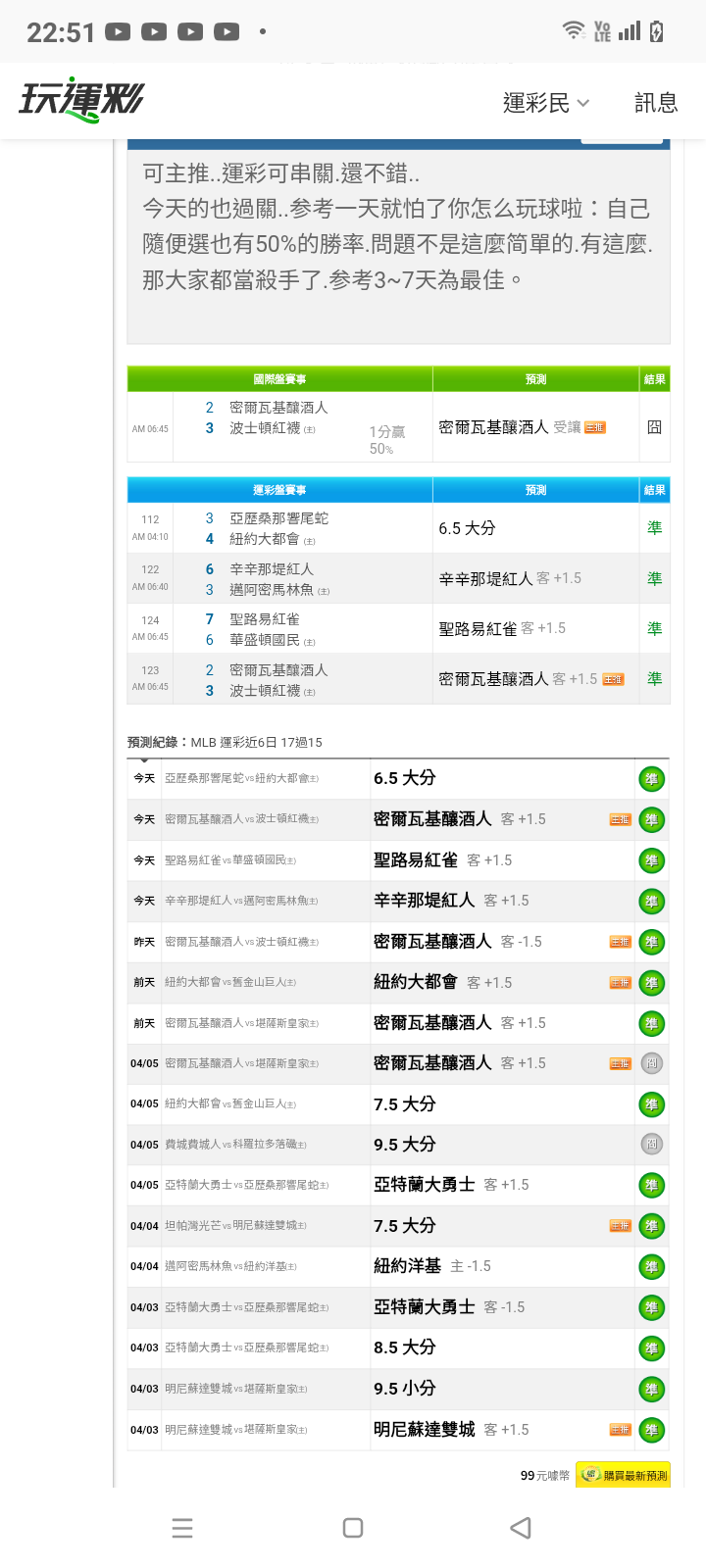Tap the 準 icon in 04/04 7.5 大分 row

point(651,1227)
